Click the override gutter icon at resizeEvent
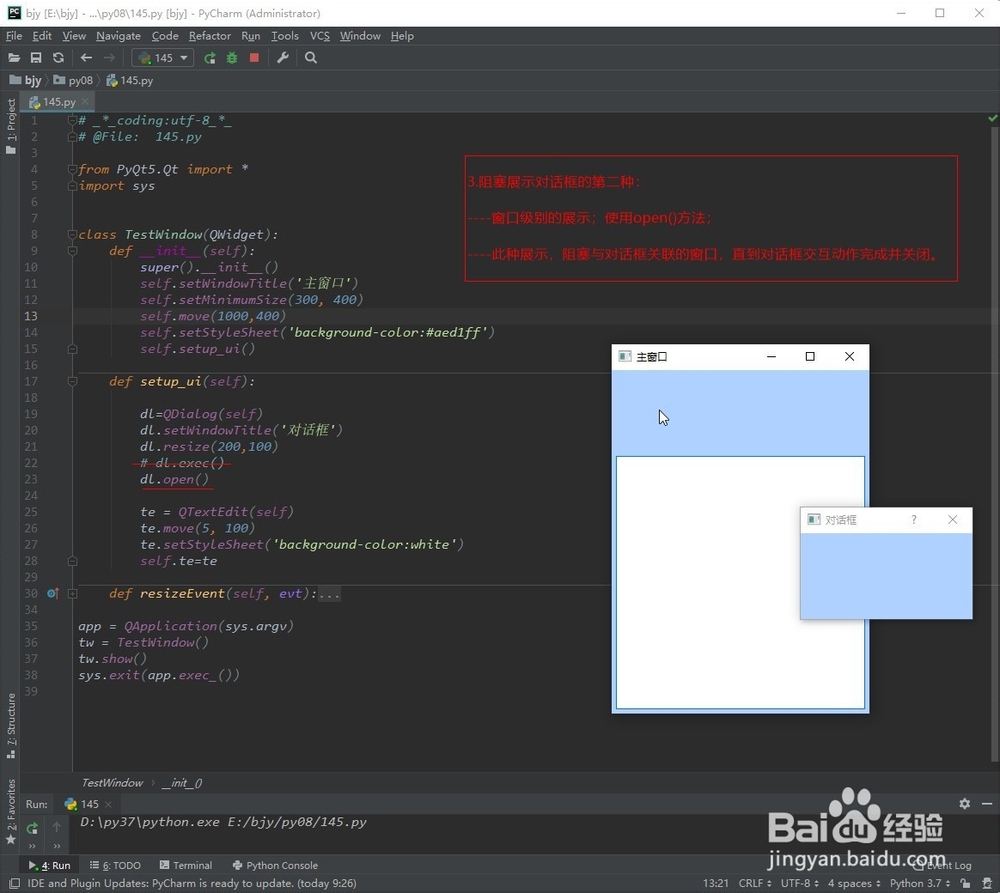 pyautogui.click(x=53, y=594)
